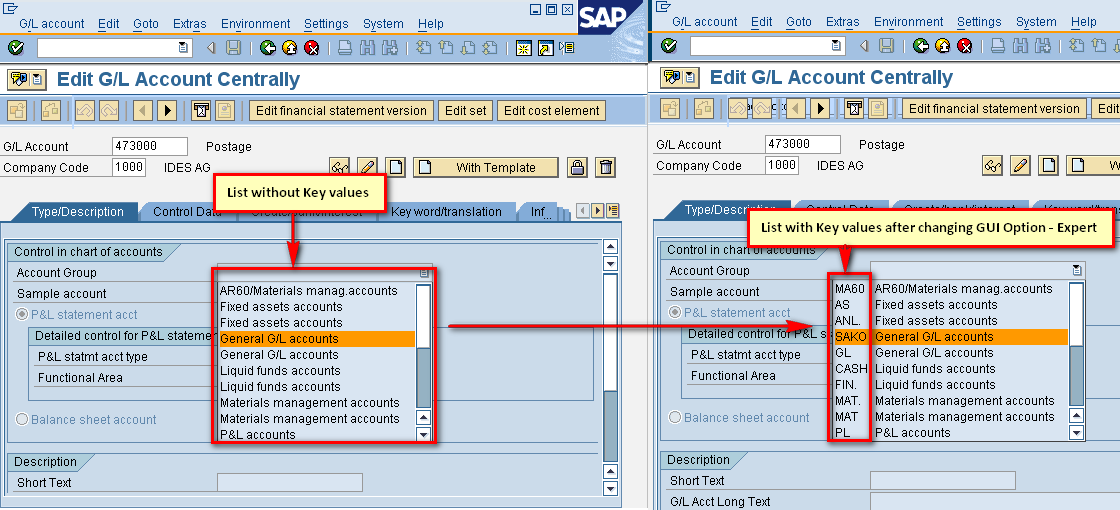
Task: Click the pencil Change icon in left window
Action: click(367, 167)
